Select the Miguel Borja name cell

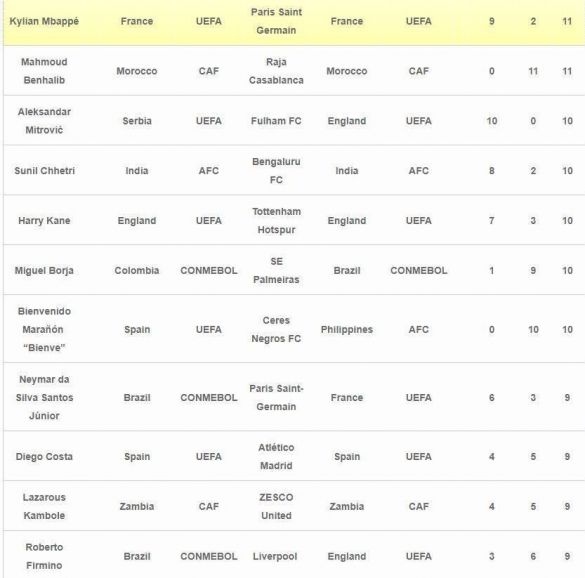pyautogui.click(x=44, y=271)
